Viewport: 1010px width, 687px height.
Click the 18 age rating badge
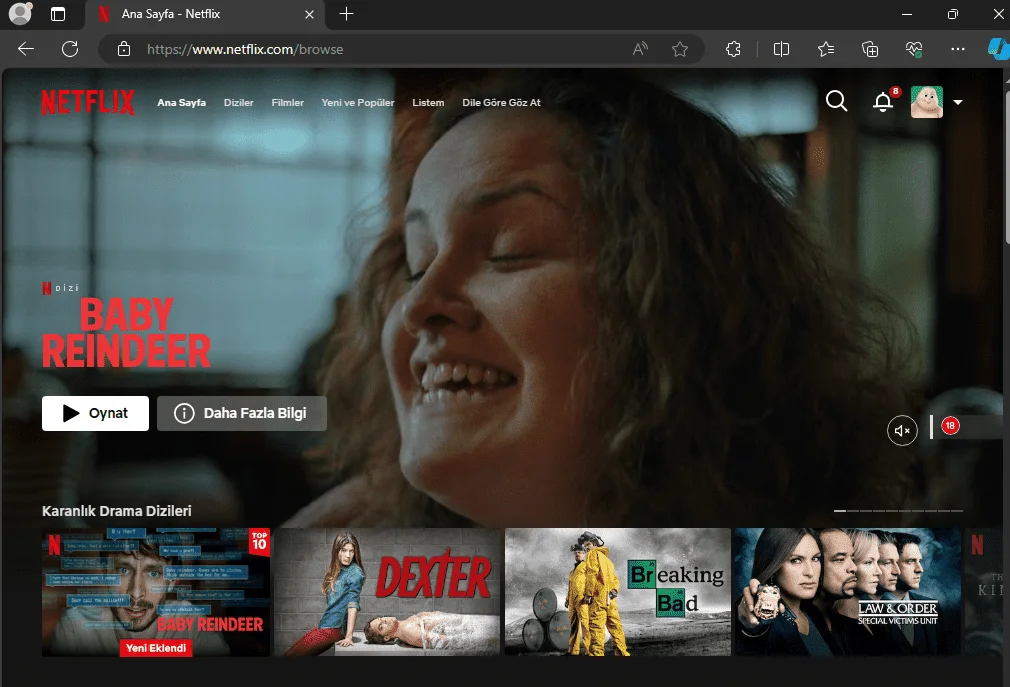tap(950, 426)
